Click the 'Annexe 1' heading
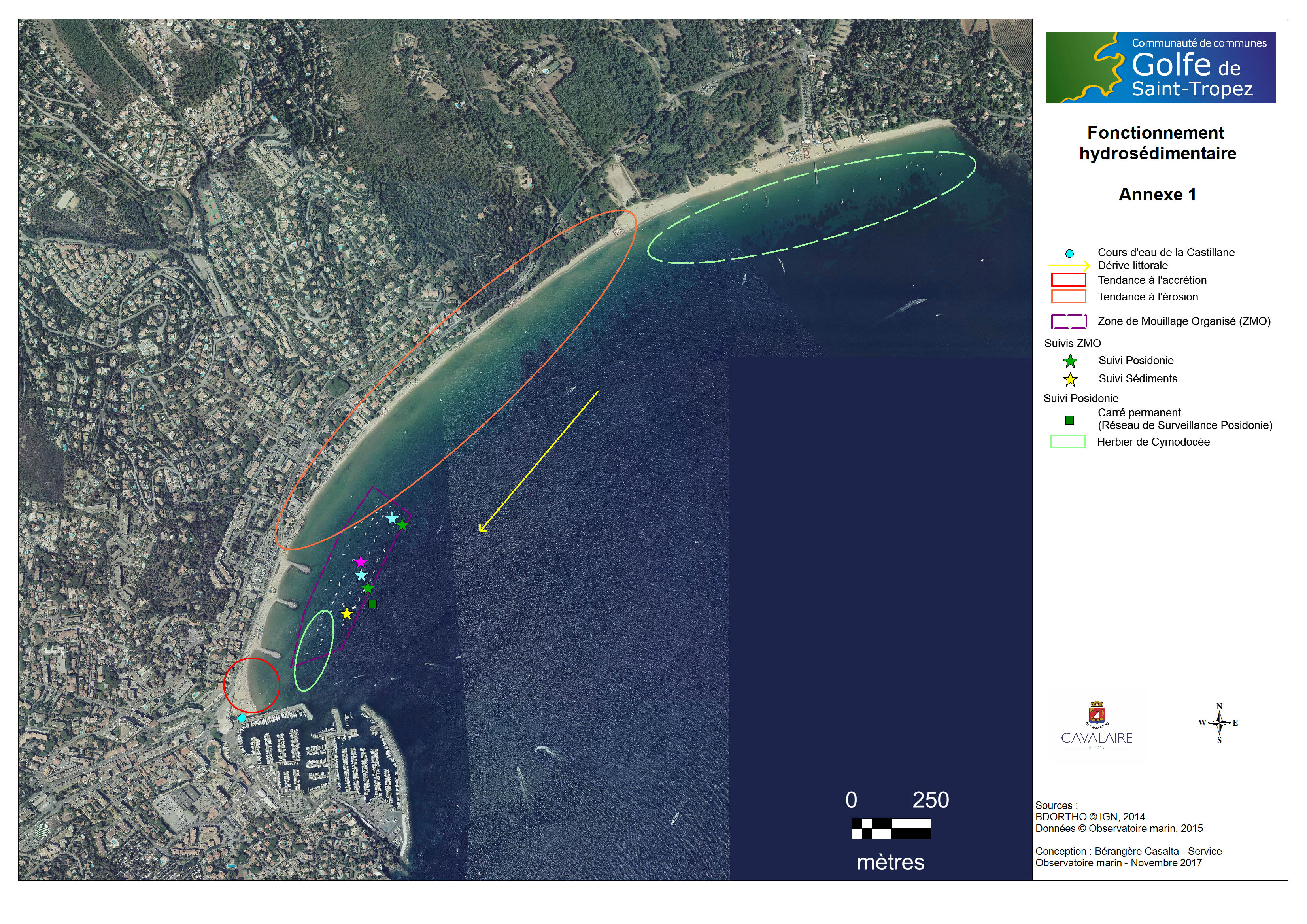The width and height of the screenshot is (1307, 924). [1157, 195]
